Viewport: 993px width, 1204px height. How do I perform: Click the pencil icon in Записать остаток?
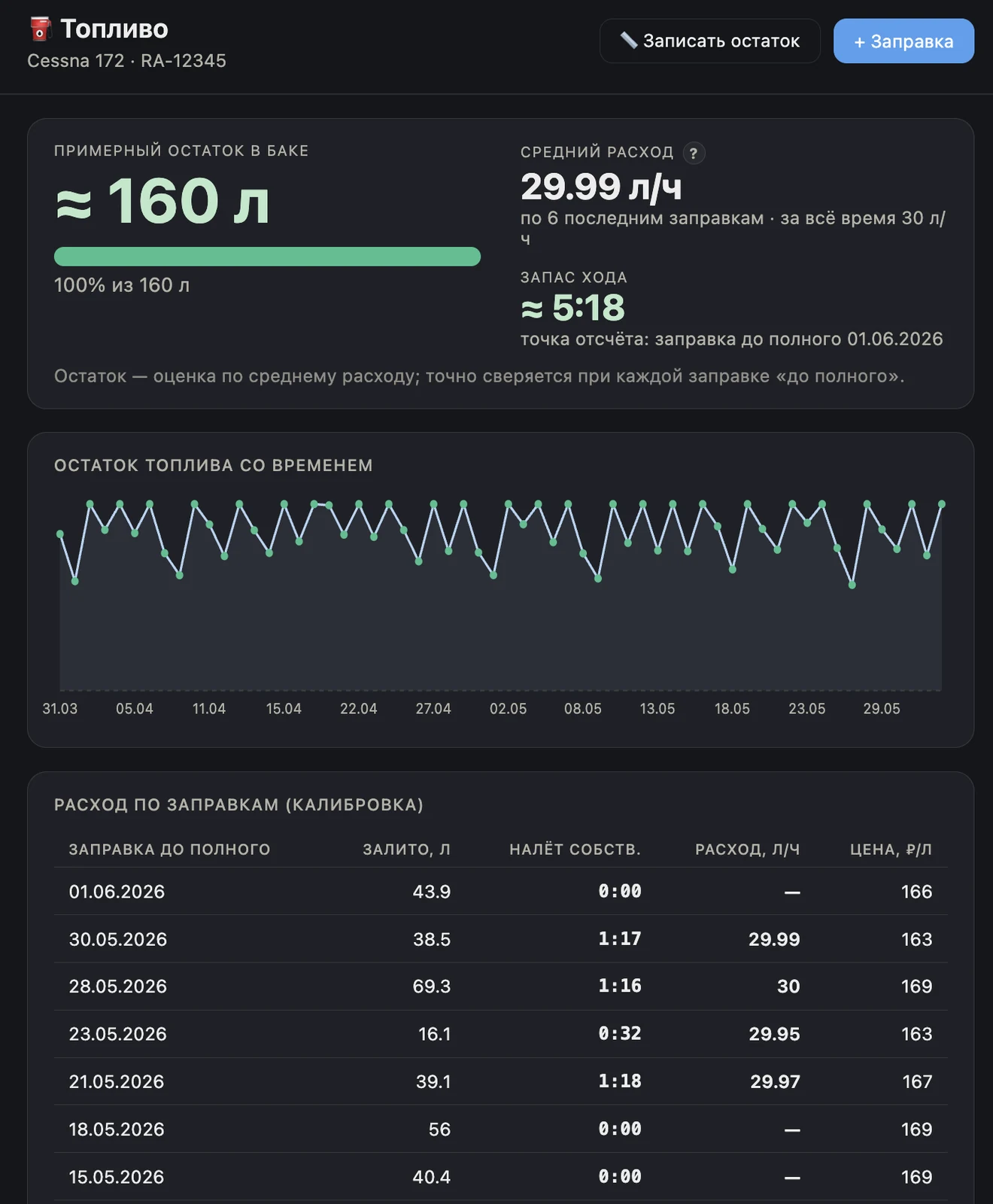[x=628, y=41]
